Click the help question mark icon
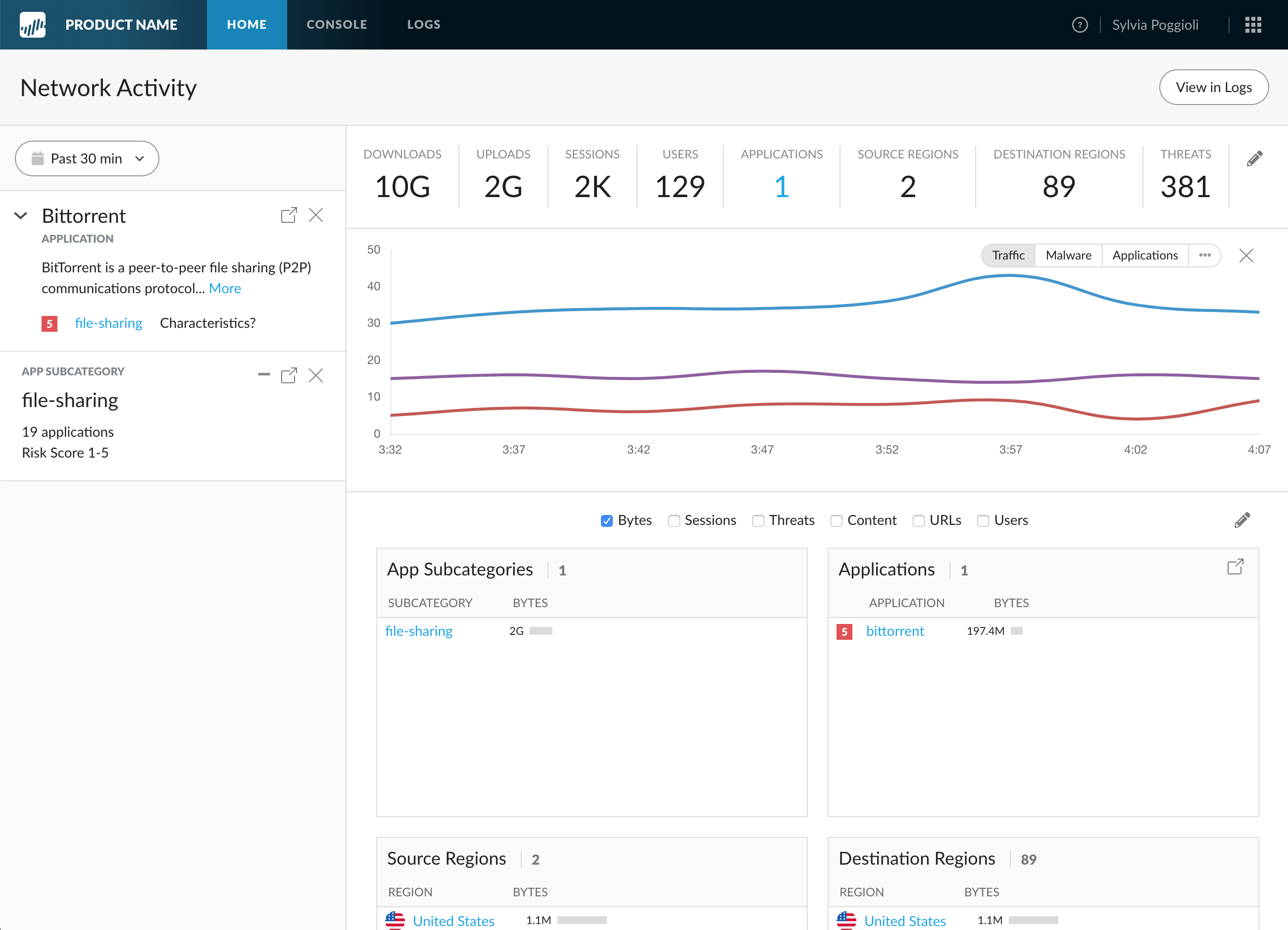The image size is (1288, 930). point(1080,25)
